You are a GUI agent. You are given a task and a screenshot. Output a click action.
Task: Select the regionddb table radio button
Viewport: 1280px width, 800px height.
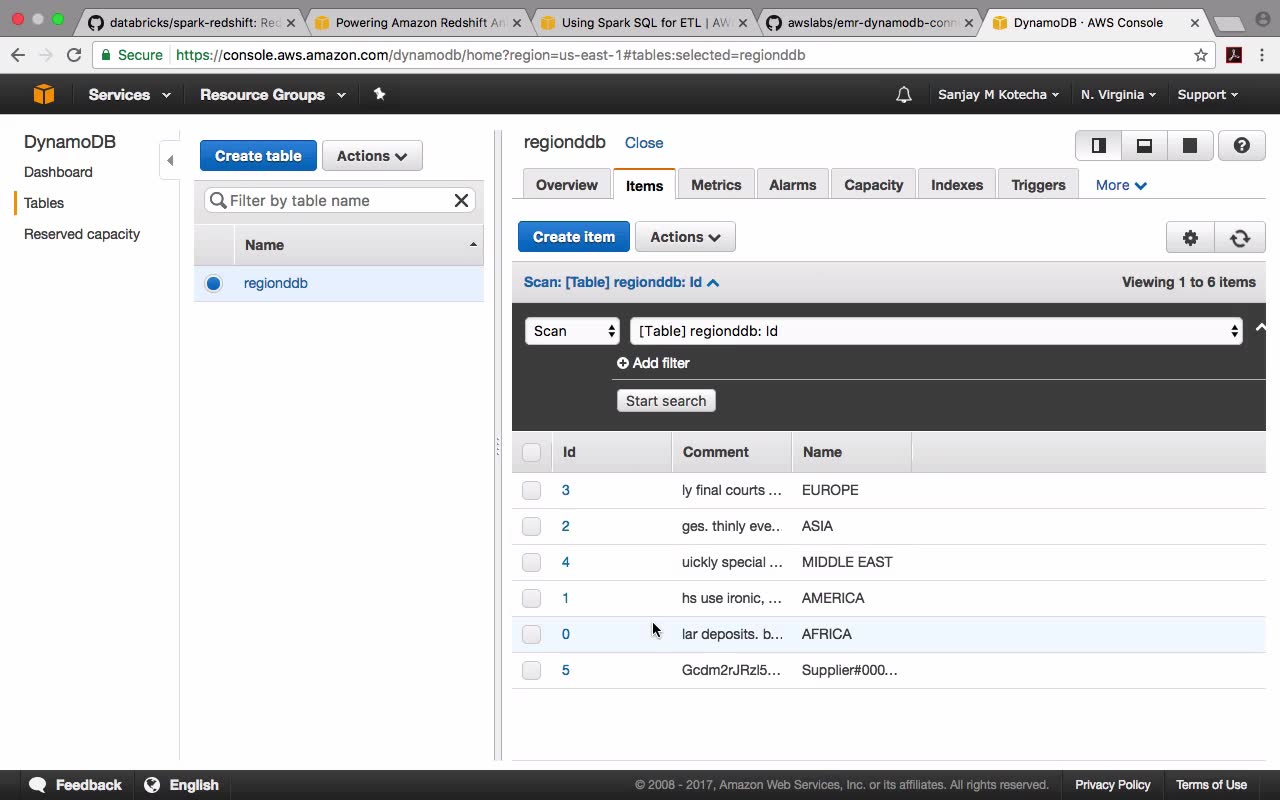pyautogui.click(x=213, y=283)
